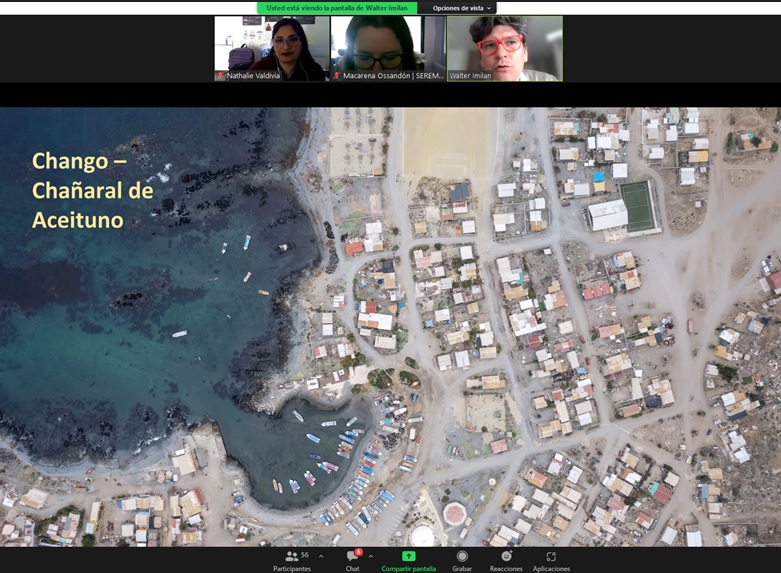The height and width of the screenshot is (573, 781).
Task: Click Nathalie Valdivia's muted microphone icon
Action: (x=220, y=76)
